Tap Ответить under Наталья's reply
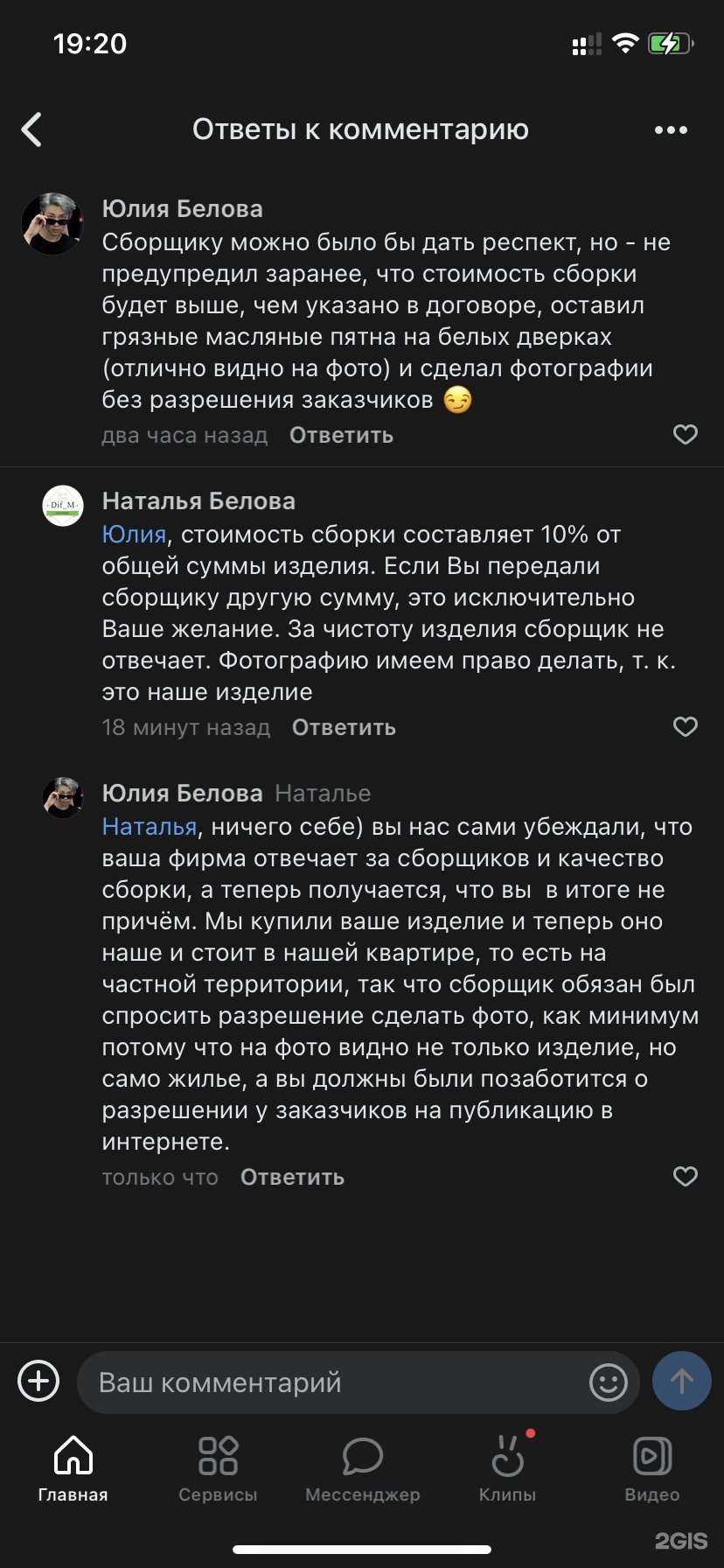 344,726
